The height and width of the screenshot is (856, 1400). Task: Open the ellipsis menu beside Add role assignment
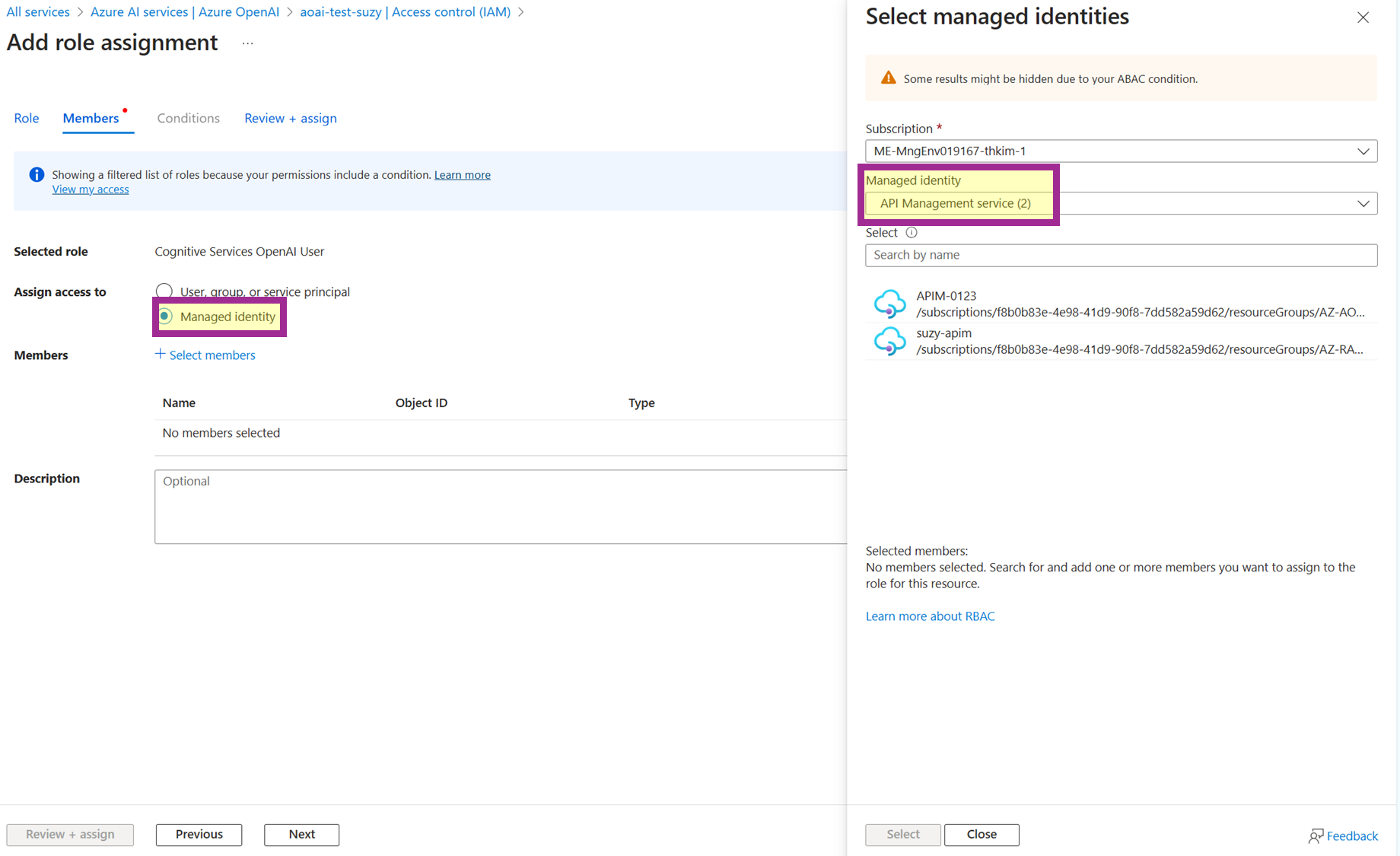tap(247, 43)
